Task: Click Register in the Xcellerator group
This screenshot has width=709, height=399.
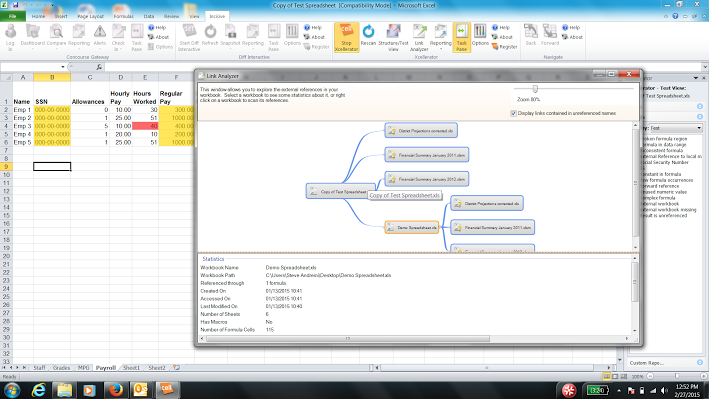Action: pos(504,47)
